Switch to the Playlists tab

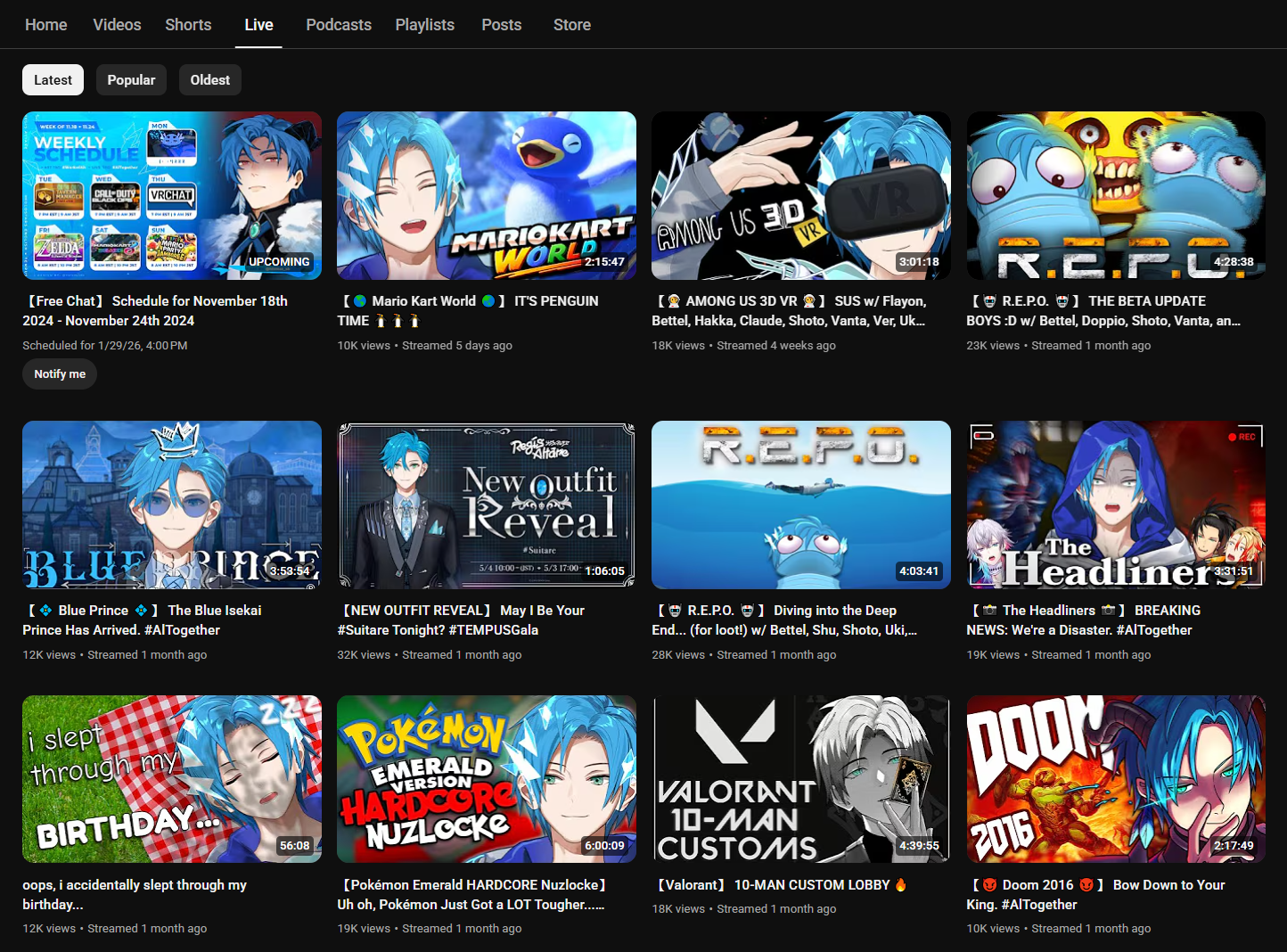pyautogui.click(x=425, y=25)
